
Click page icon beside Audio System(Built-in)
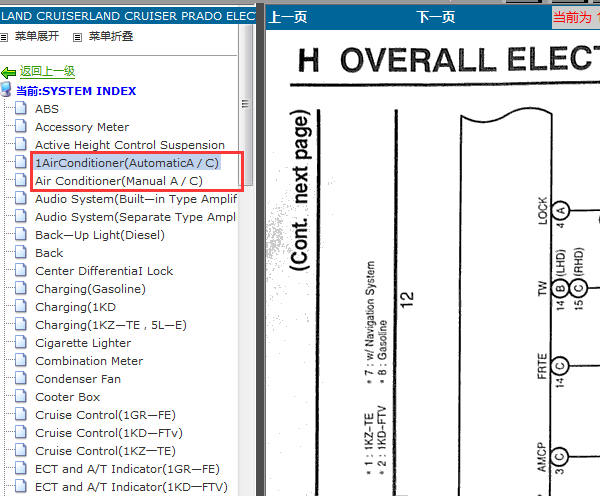click(21, 198)
